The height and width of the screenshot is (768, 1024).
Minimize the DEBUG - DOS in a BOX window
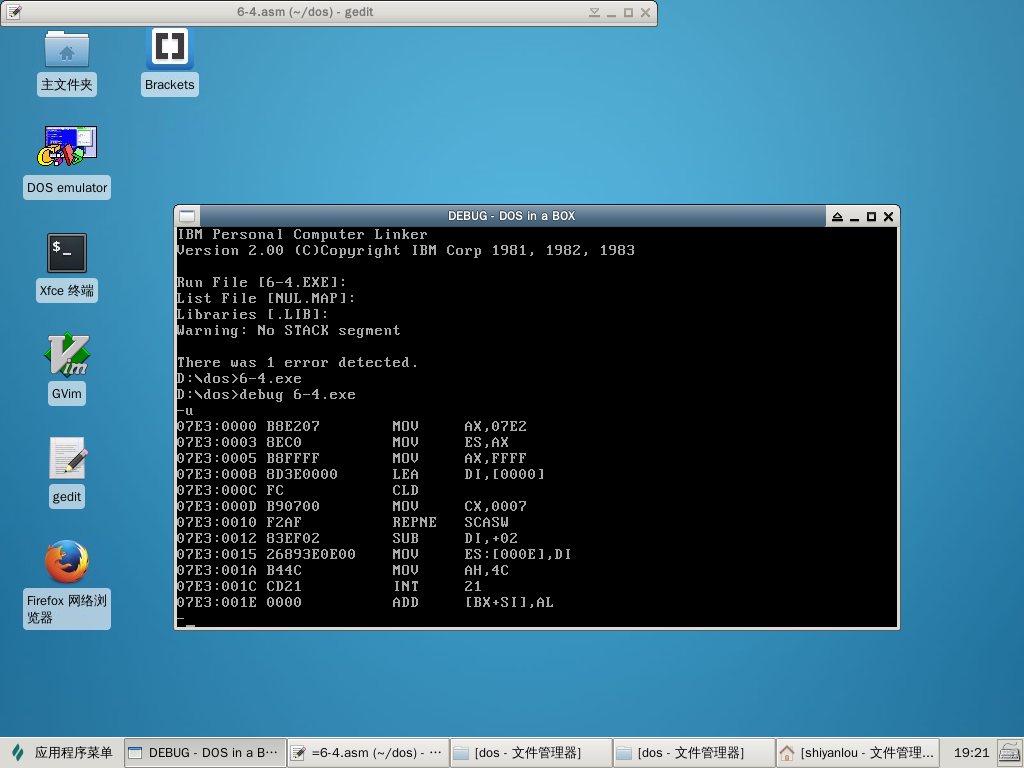[x=854, y=217]
